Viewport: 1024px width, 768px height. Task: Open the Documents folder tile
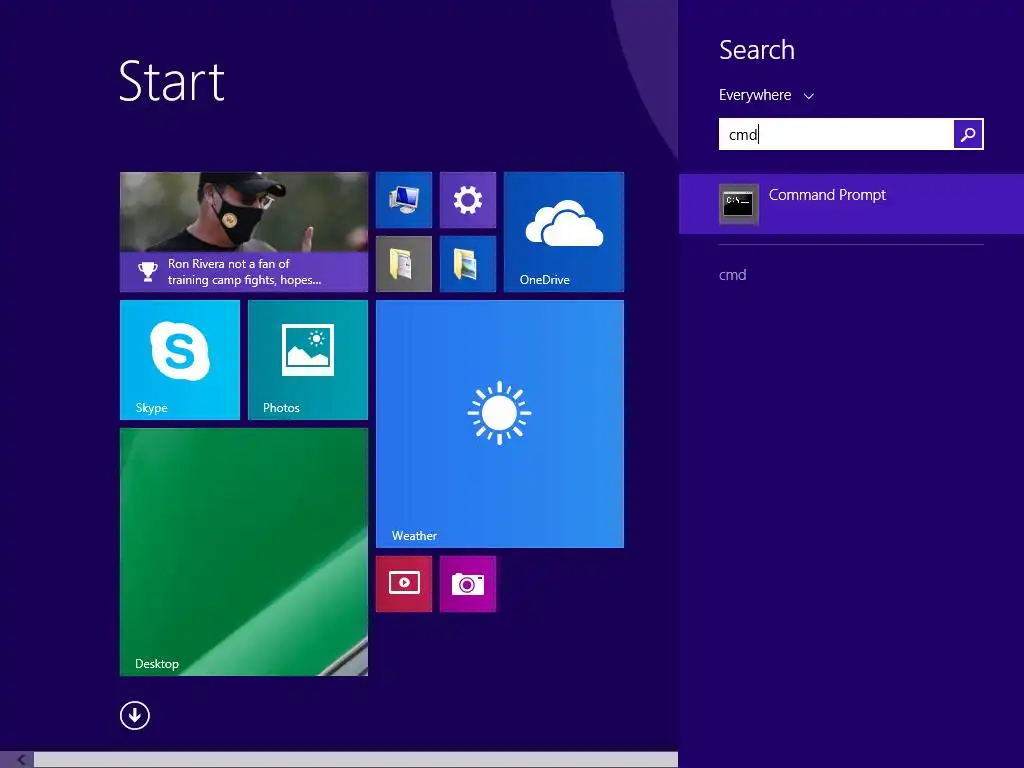[404, 264]
